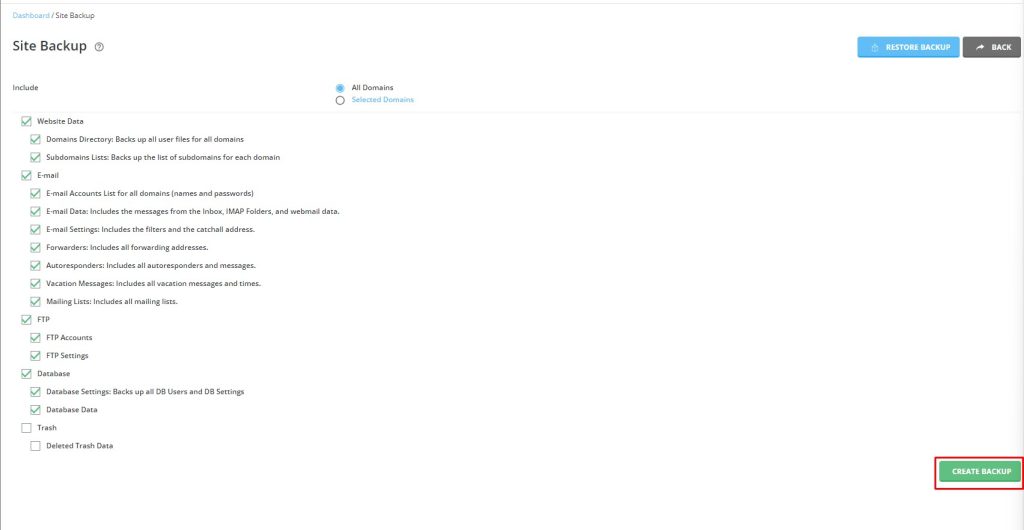
Task: Toggle the Mailing Lists checkbox
Action: tap(35, 302)
